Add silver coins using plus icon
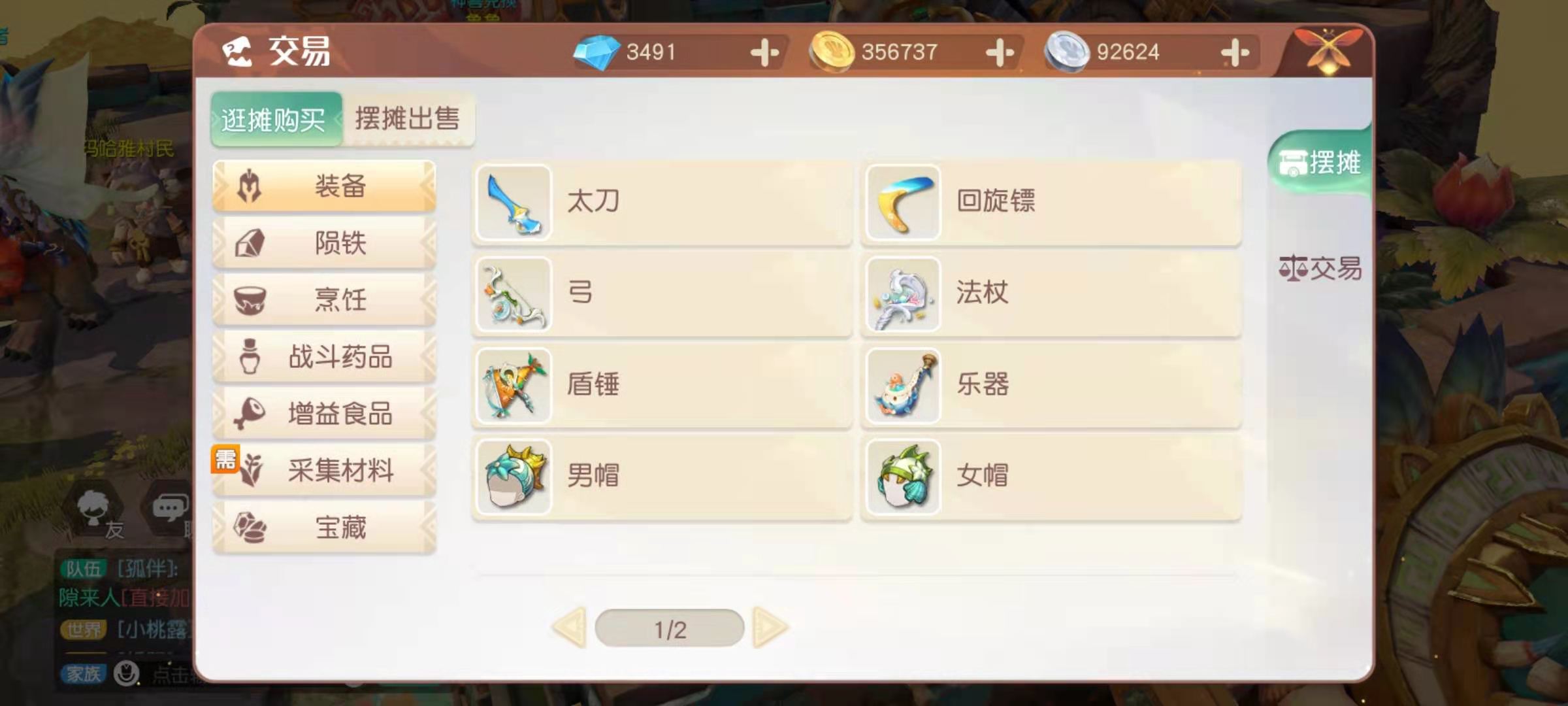This screenshot has height=706, width=1568. pos(1235,52)
